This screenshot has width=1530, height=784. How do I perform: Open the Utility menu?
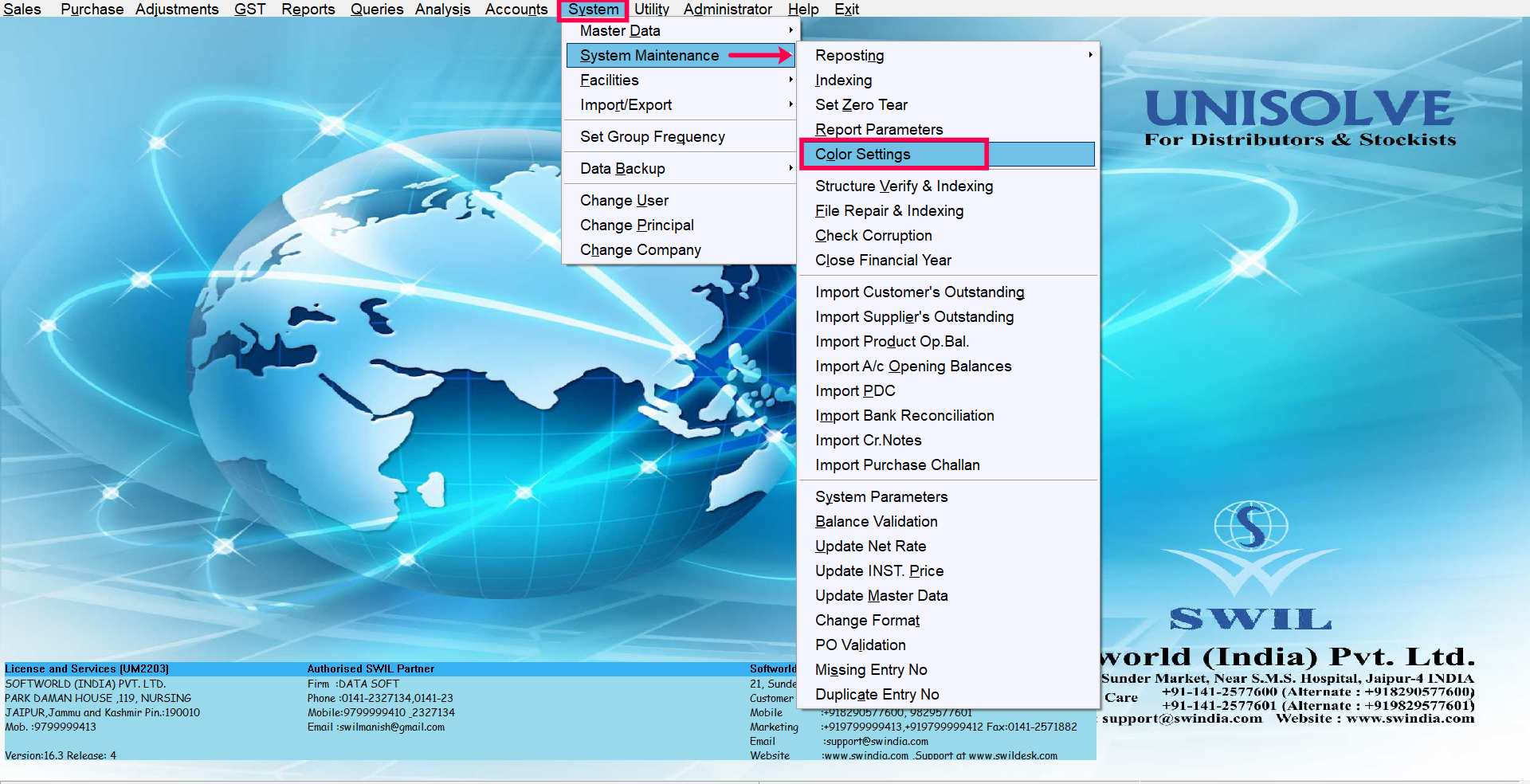(651, 9)
